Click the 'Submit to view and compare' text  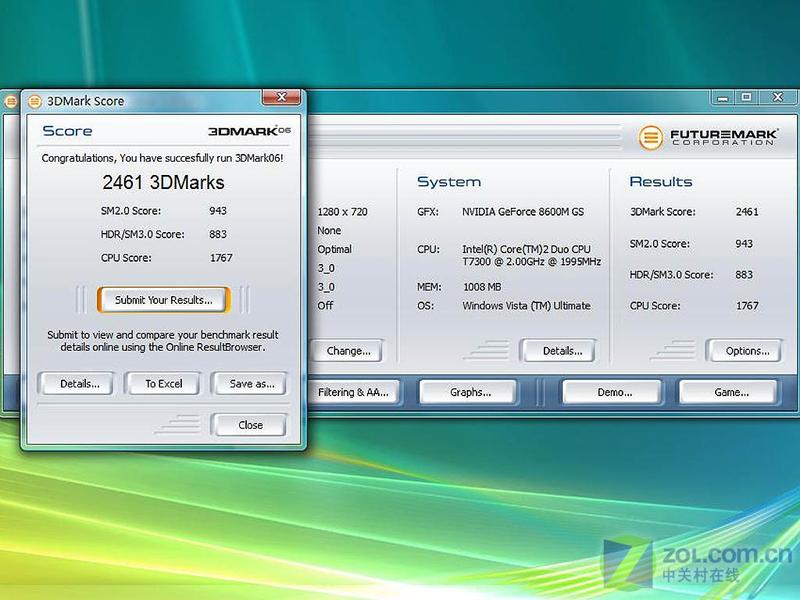pyautogui.click(x=163, y=341)
